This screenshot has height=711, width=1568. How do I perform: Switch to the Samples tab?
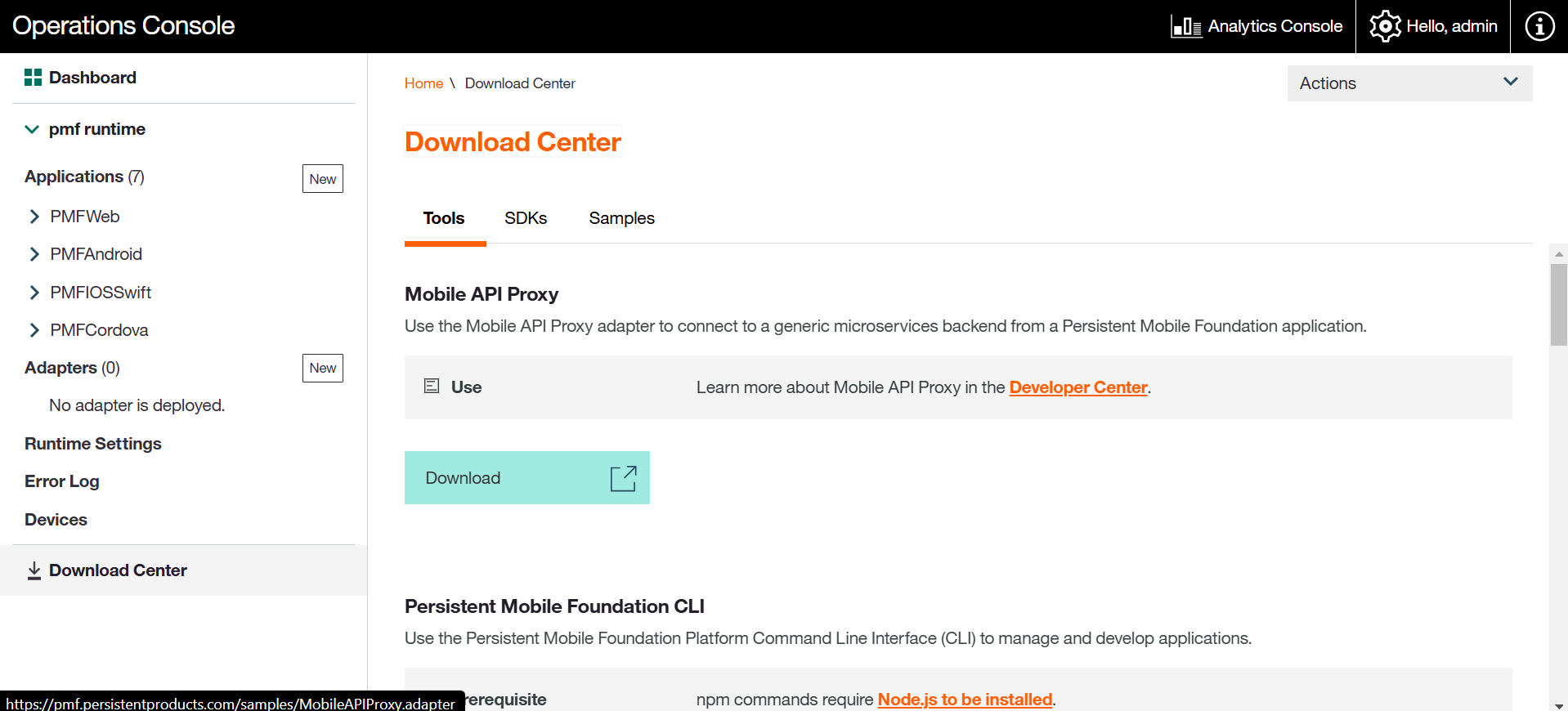(x=621, y=218)
